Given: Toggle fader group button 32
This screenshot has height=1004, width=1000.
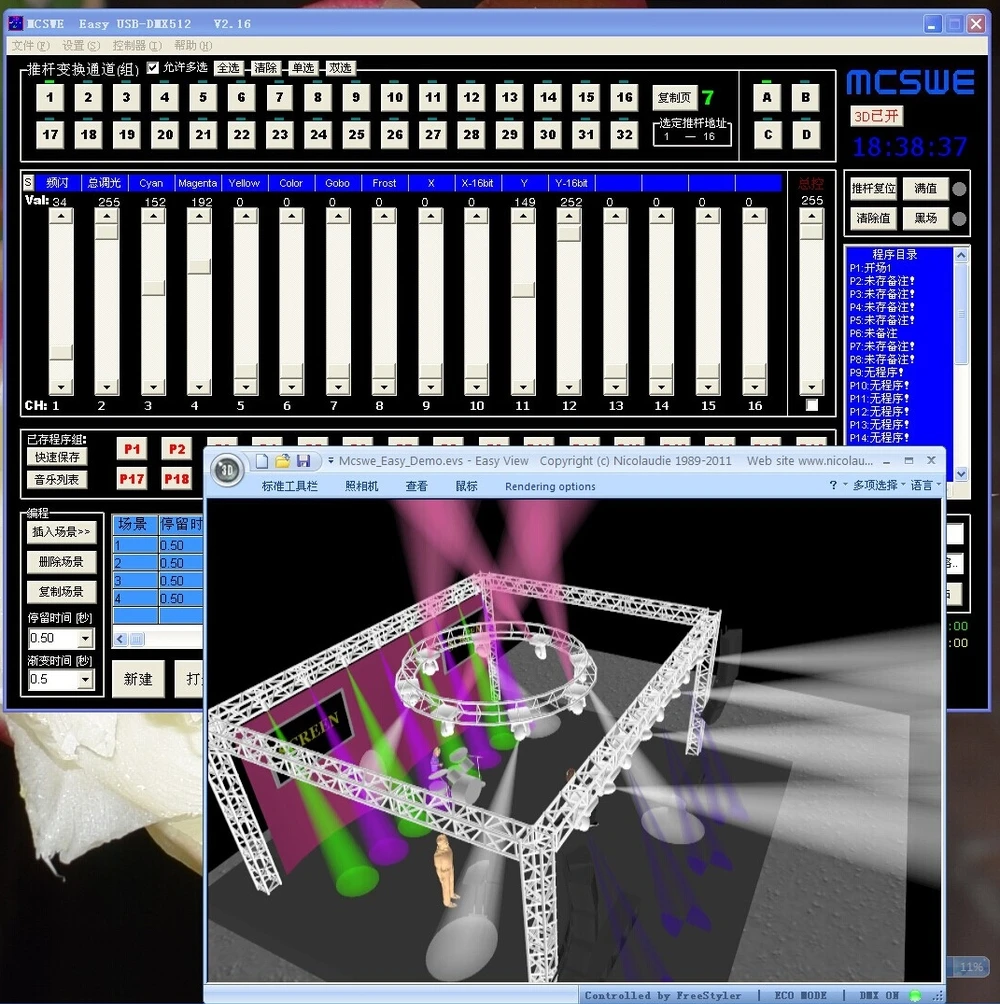Looking at the screenshot, I should pyautogui.click(x=624, y=134).
